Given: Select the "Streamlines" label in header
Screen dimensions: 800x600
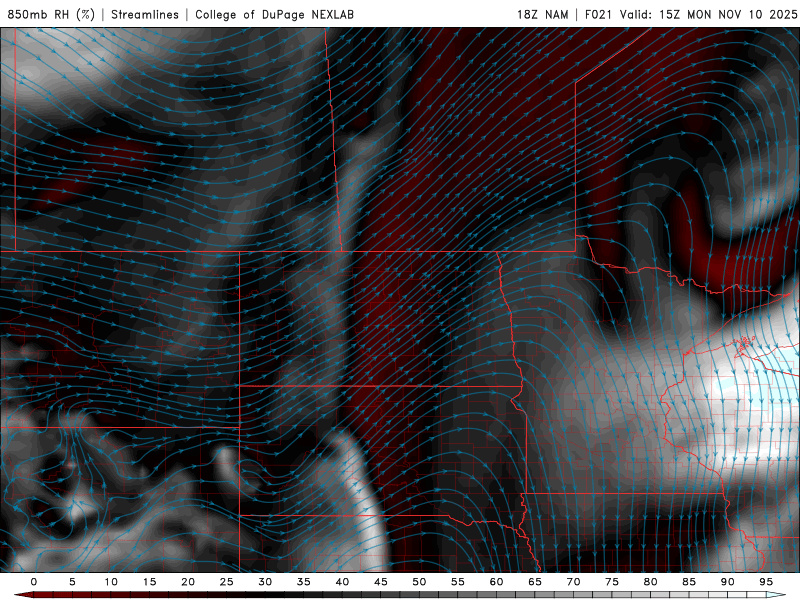Looking at the screenshot, I should point(145,14).
